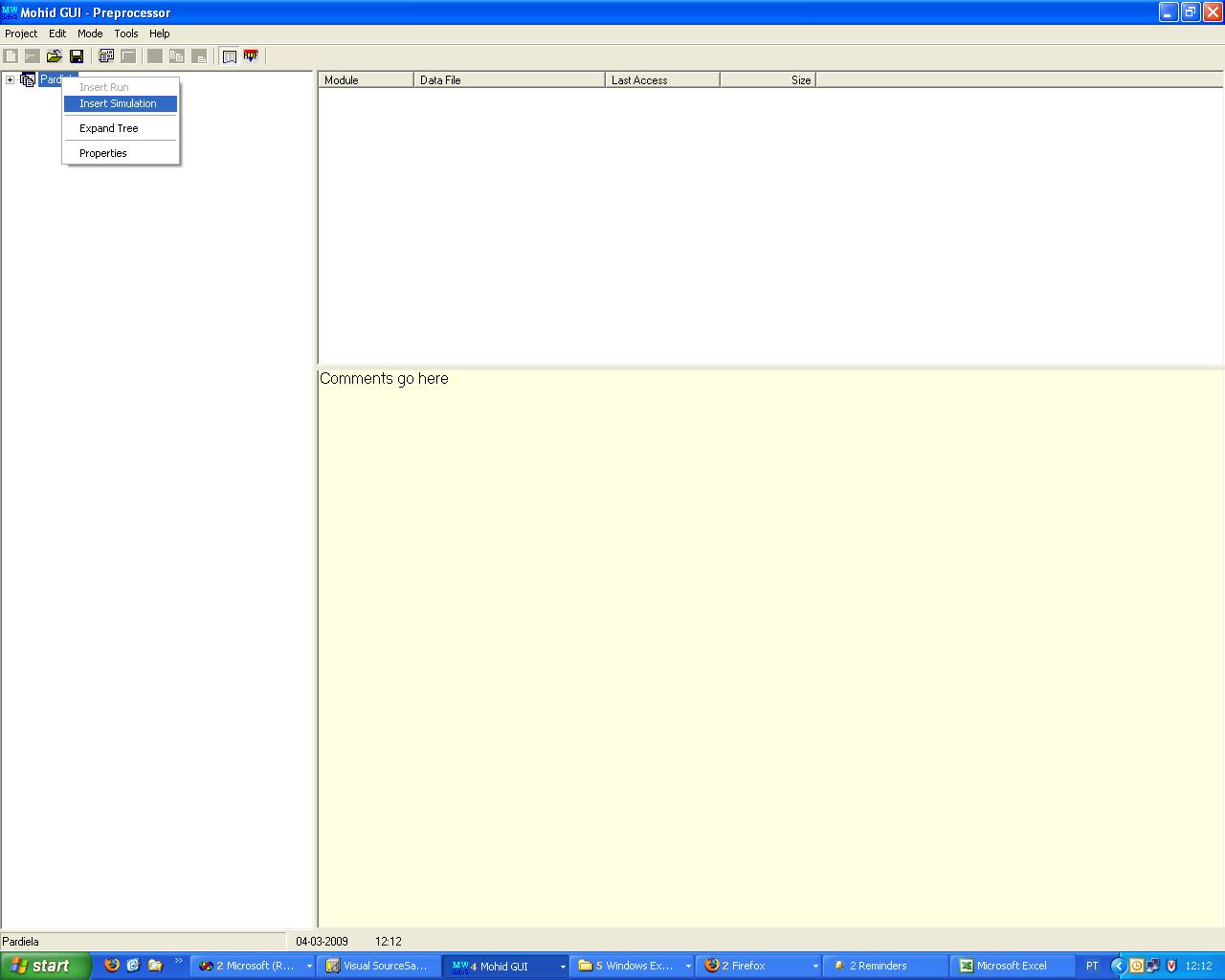Select Insert Simulation from the context menu
The height and width of the screenshot is (980, 1225).
[x=118, y=103]
